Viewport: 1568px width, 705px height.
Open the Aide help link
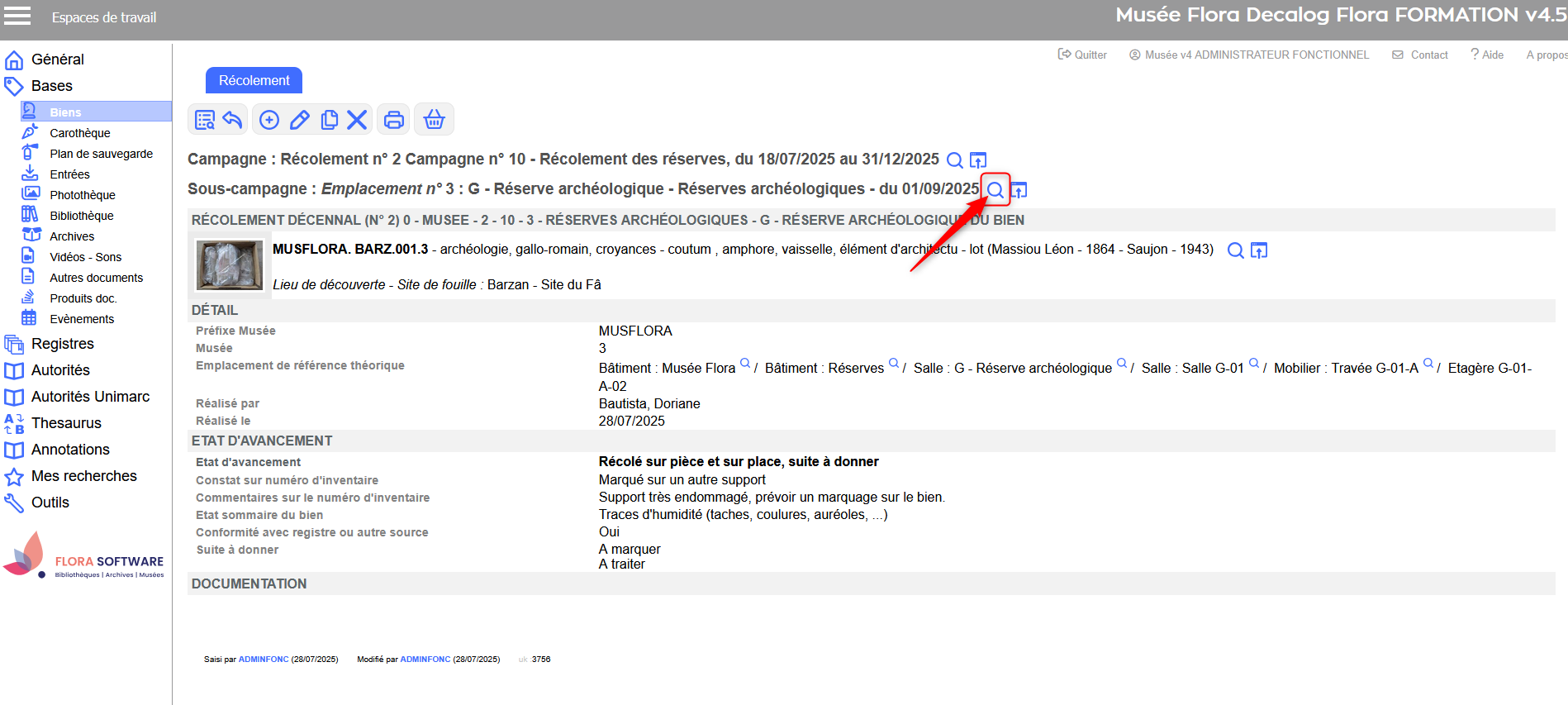[x=1487, y=55]
